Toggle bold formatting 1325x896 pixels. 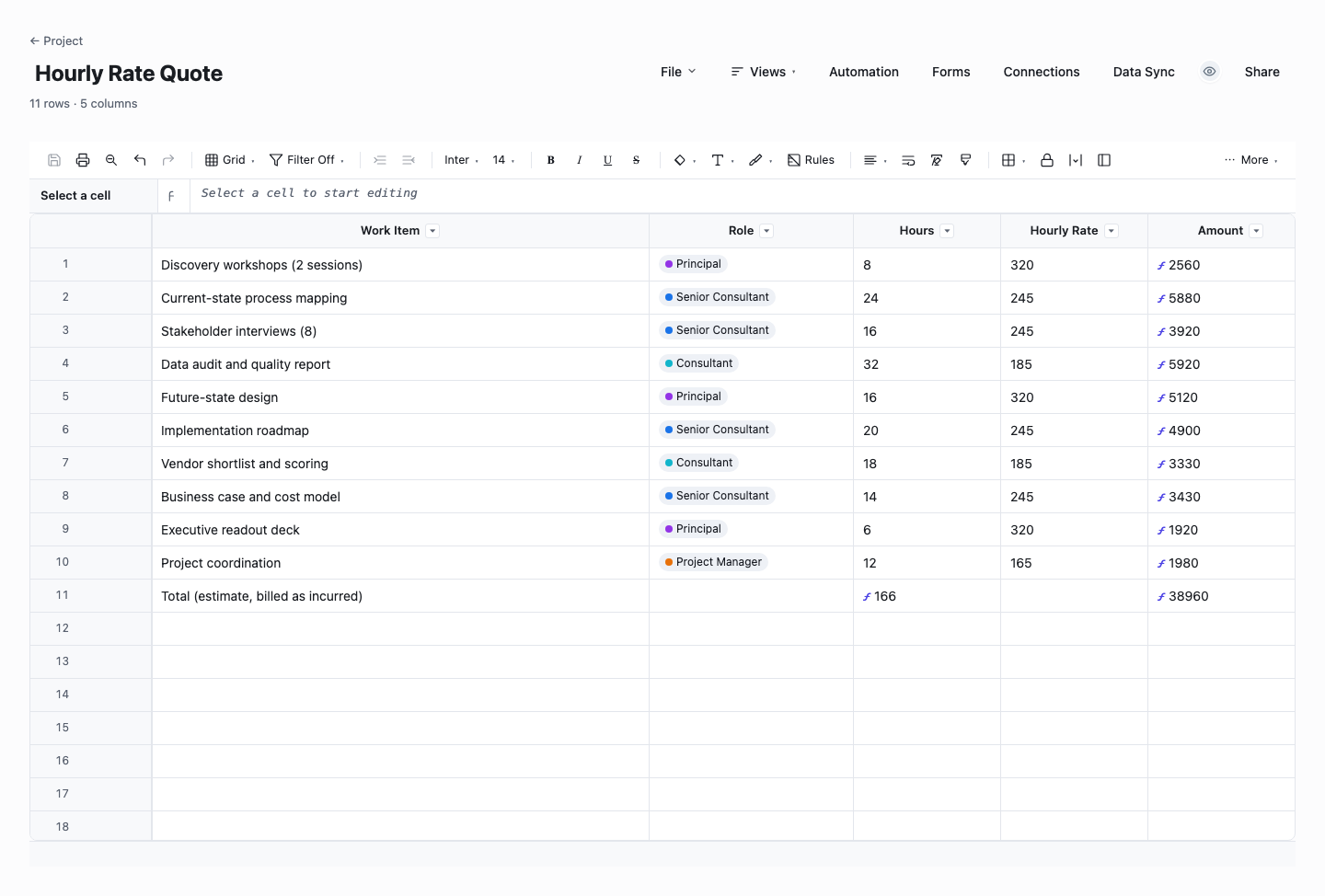(x=550, y=160)
